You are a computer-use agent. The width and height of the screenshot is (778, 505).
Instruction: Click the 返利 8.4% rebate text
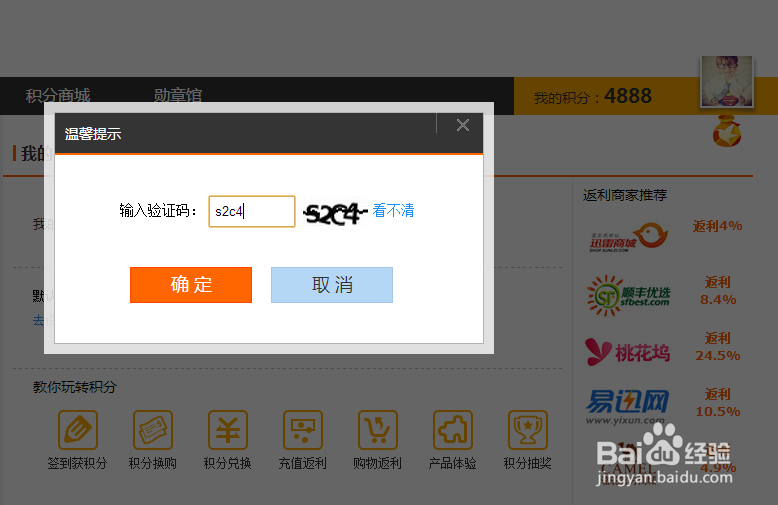tap(718, 291)
